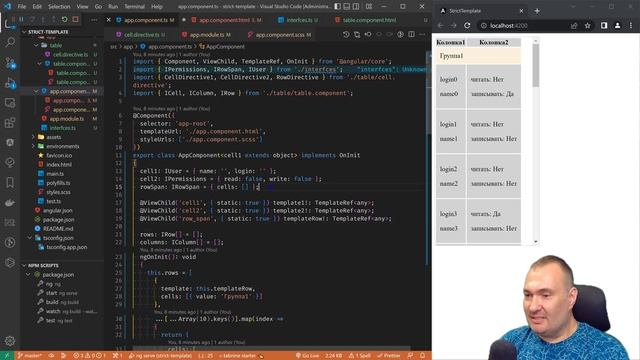Open the Manage gear in activity bar
640x360 pixels.
point(10,340)
